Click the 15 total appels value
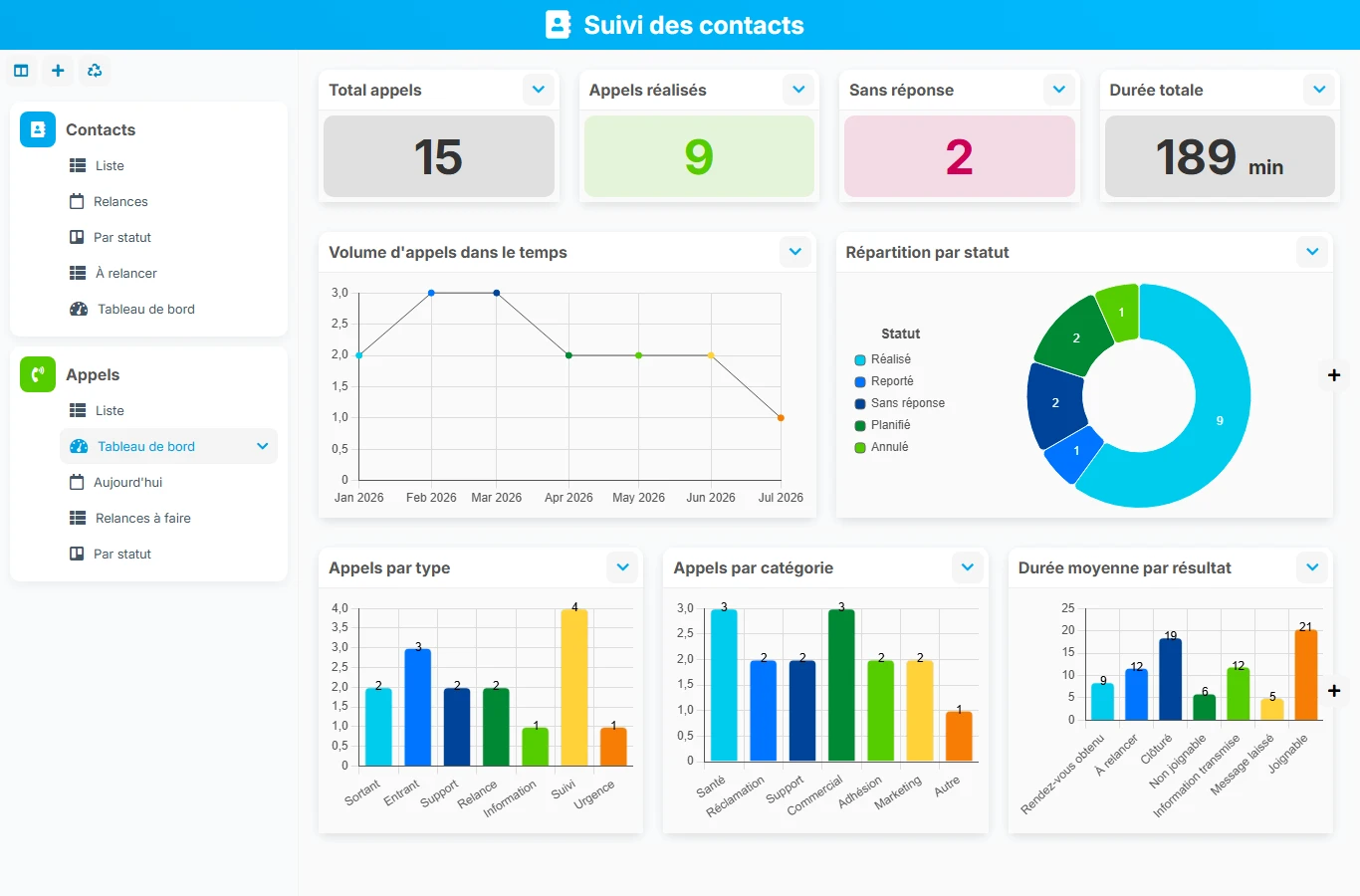Screen dimensions: 1360x896 pyautogui.click(x=438, y=156)
